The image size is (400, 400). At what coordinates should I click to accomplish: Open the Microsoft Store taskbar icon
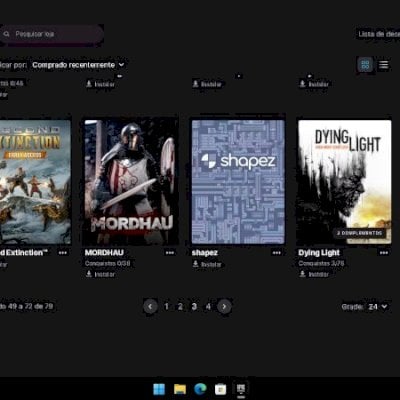220,389
